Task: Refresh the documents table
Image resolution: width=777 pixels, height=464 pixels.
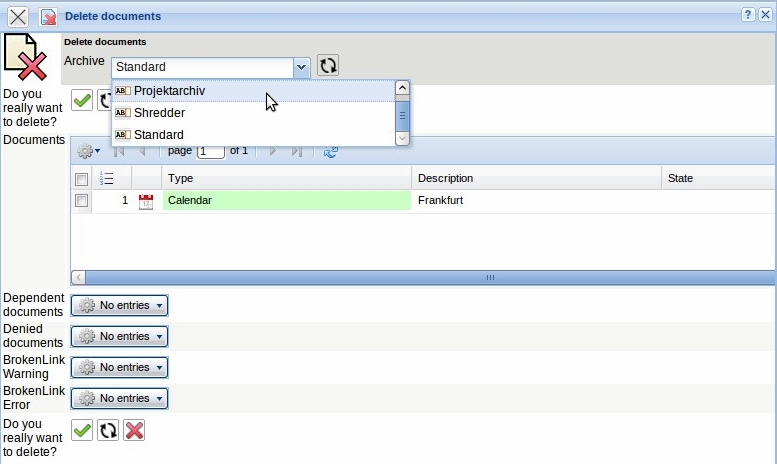Action: pyautogui.click(x=330, y=151)
